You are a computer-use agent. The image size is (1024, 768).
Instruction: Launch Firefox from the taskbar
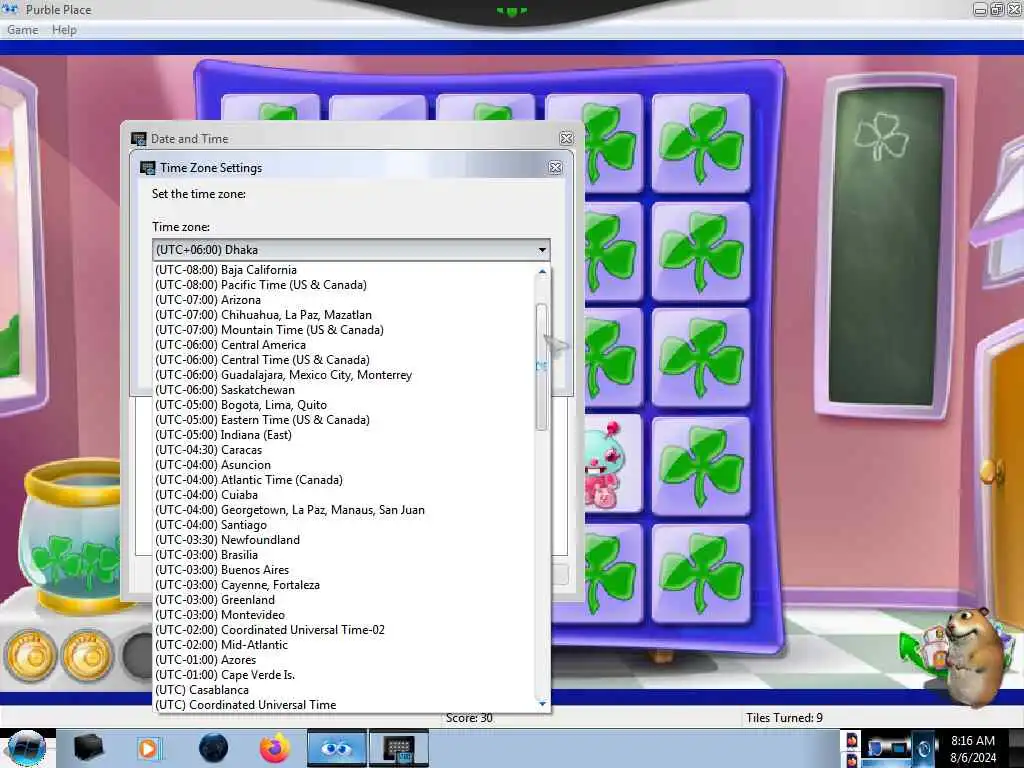point(275,748)
